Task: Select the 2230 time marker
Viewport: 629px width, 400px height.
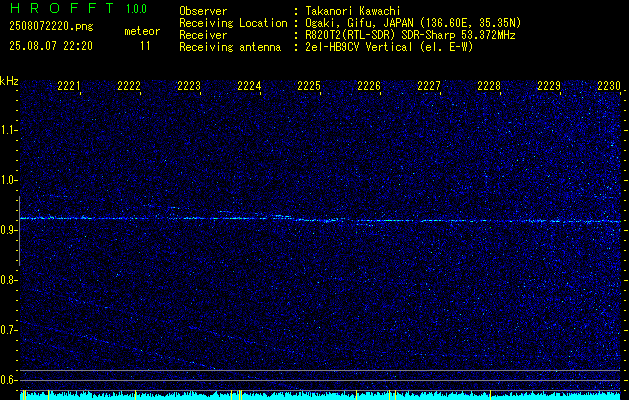Action: coord(609,86)
